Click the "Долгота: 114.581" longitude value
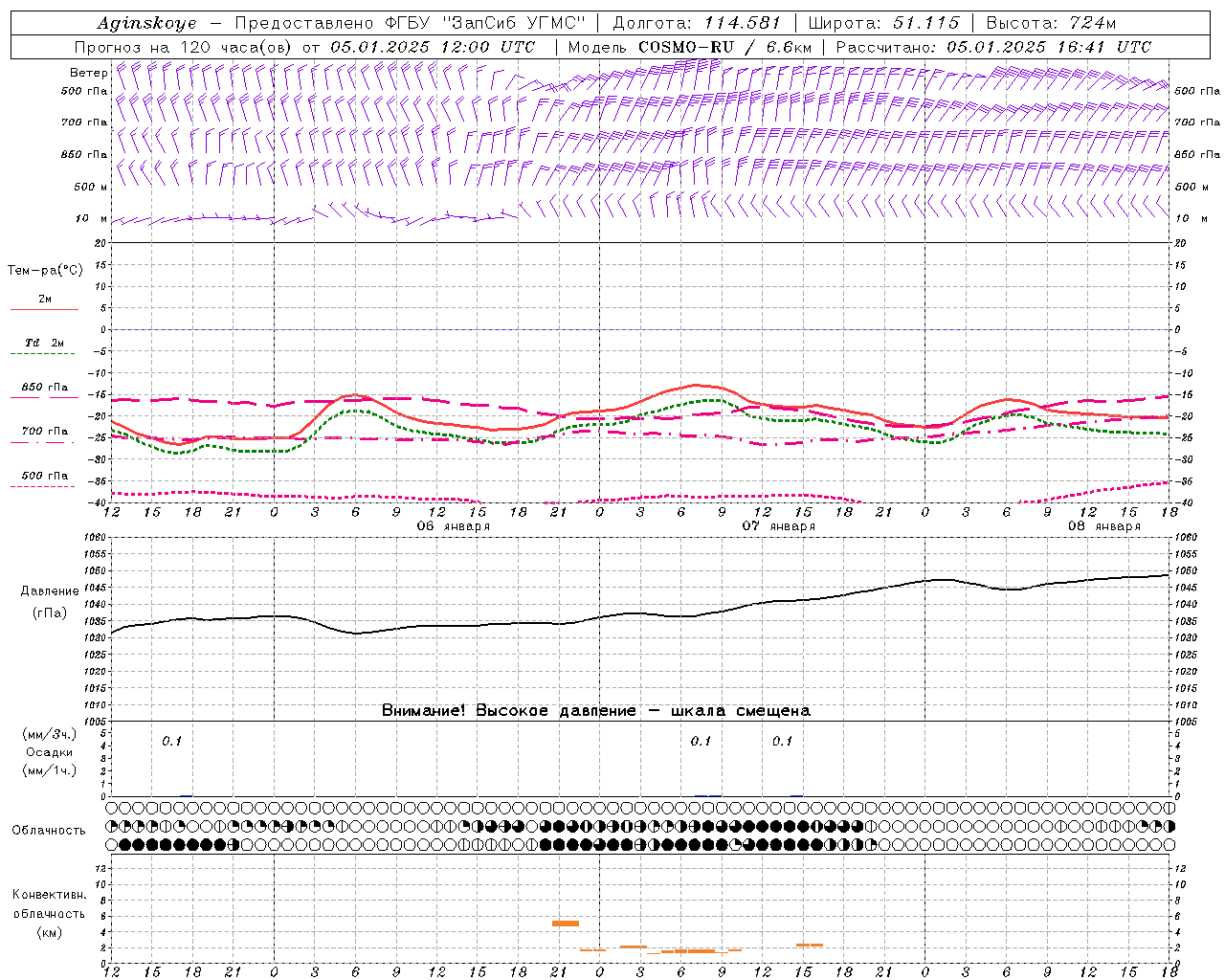 (696, 23)
